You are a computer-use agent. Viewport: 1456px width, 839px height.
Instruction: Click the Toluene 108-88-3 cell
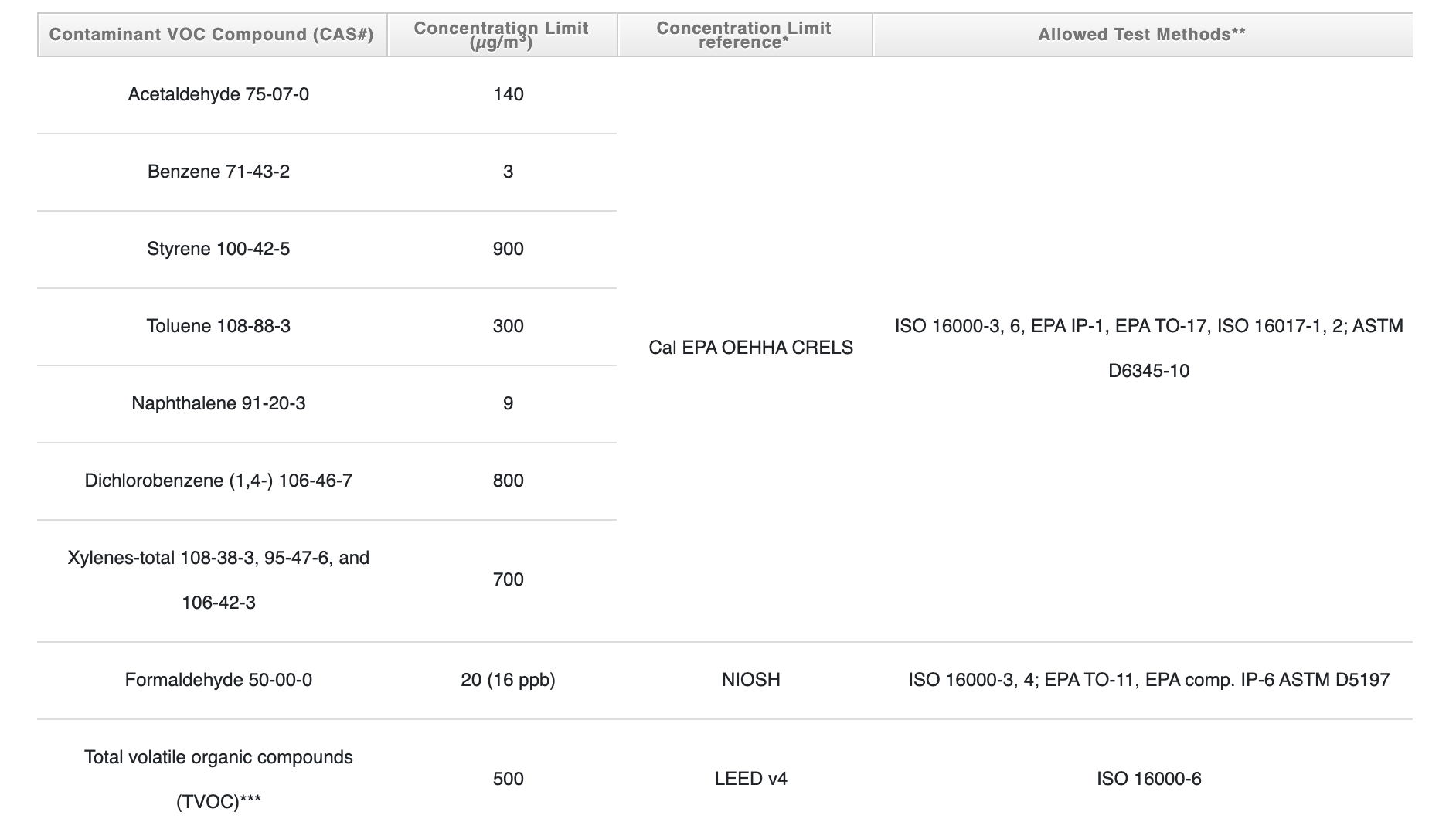219,326
